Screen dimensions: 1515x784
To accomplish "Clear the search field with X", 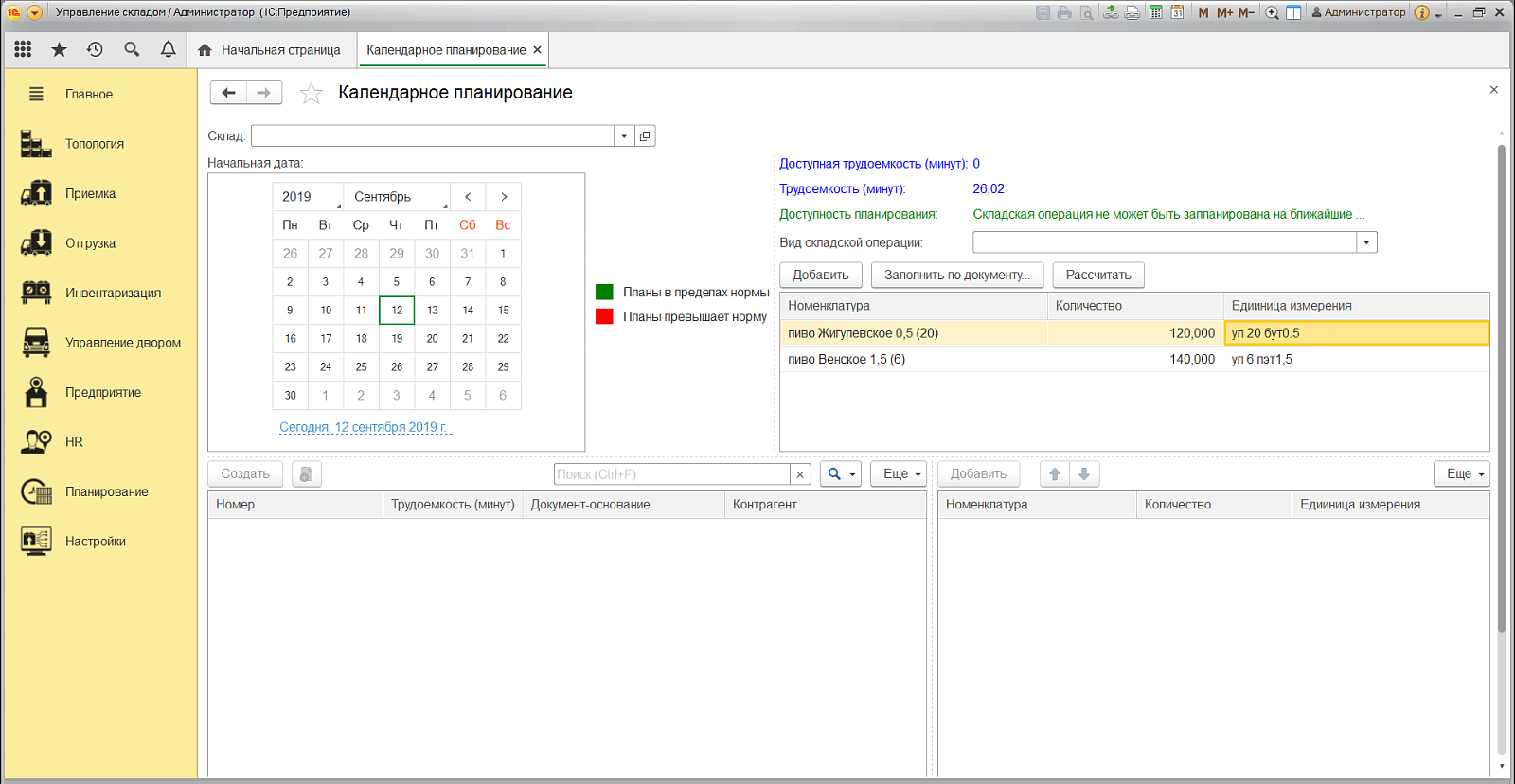I will (x=800, y=474).
